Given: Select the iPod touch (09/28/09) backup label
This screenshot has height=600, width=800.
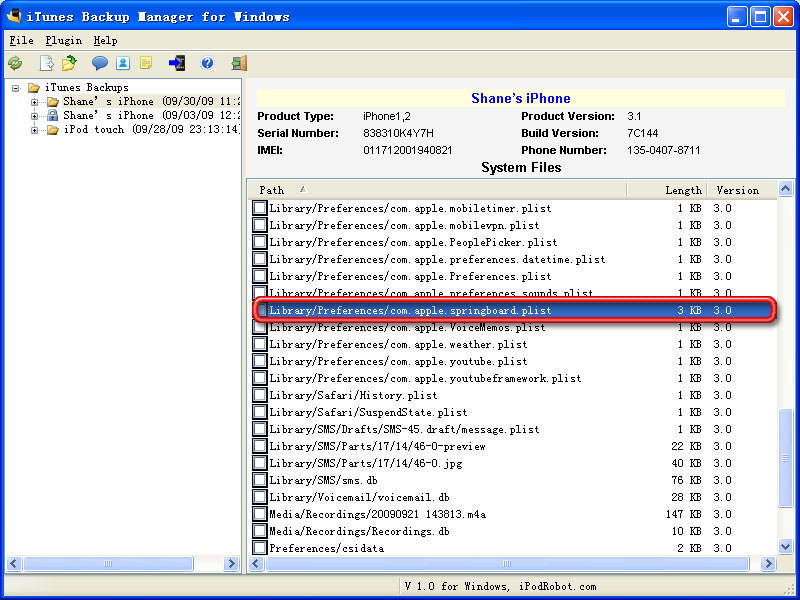Looking at the screenshot, I should (152, 130).
